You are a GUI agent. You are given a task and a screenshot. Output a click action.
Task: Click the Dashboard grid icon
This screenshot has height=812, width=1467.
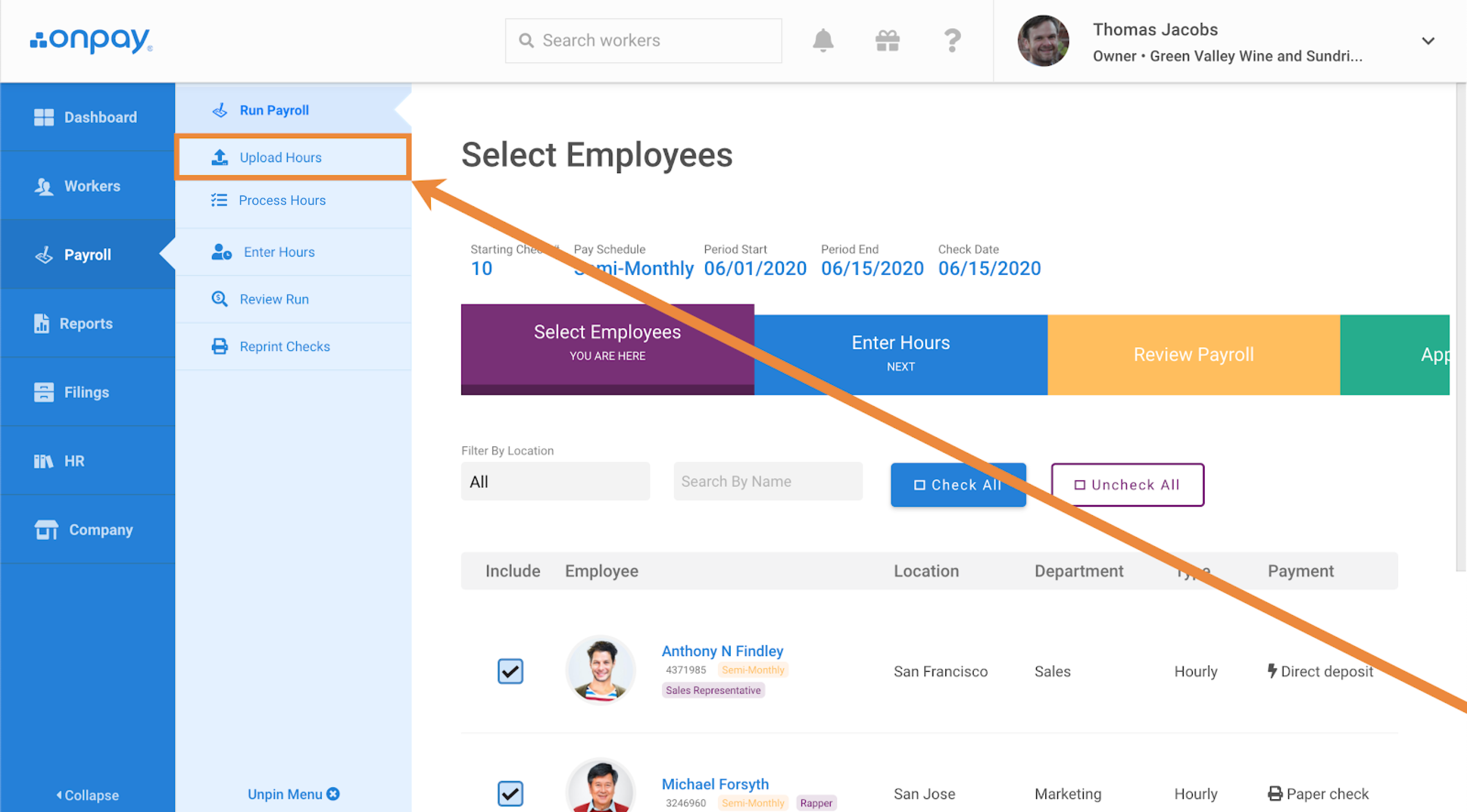click(44, 117)
